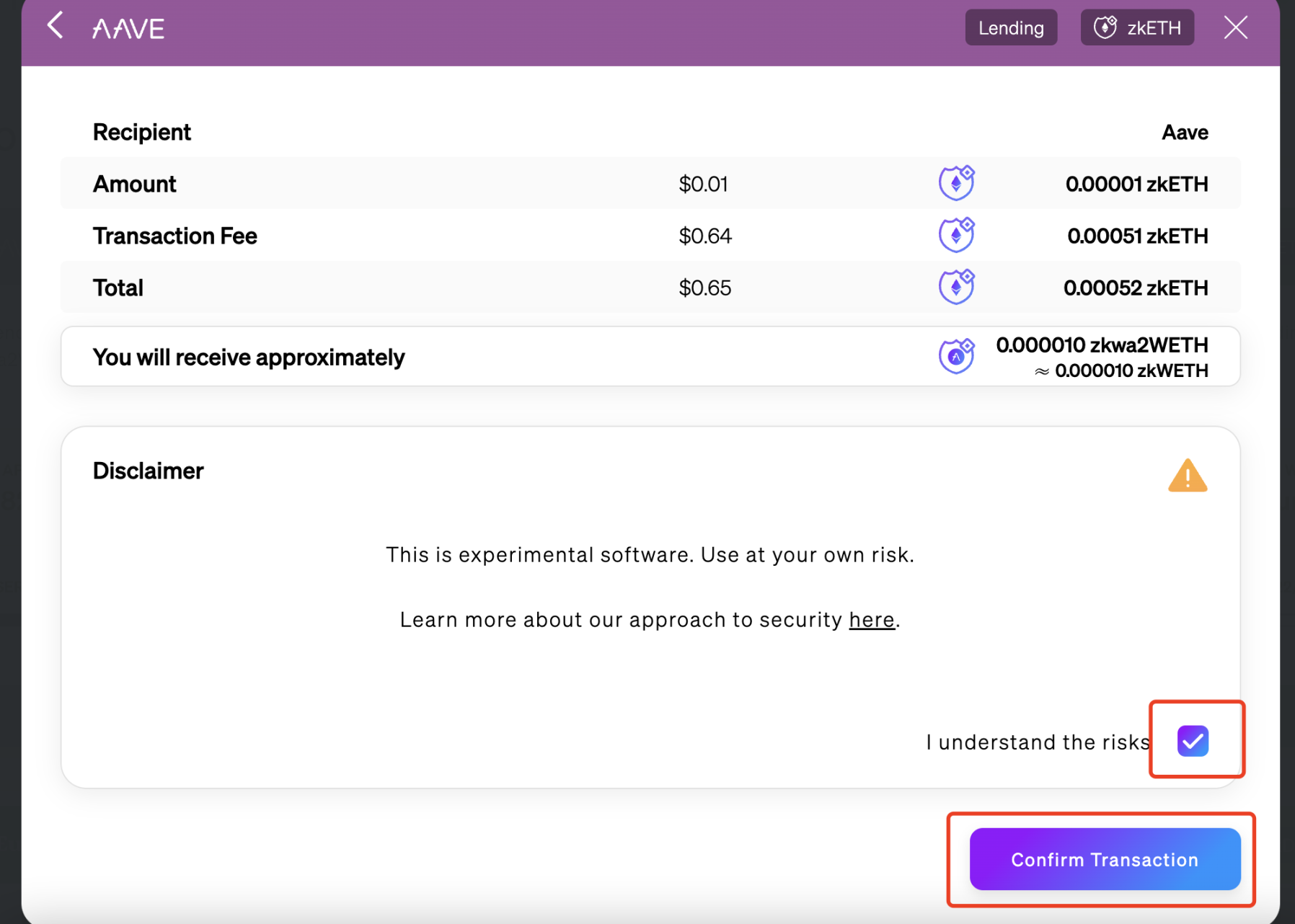This screenshot has width=1295, height=924.
Task: Click the 'I understand the risks' label
Action: point(1038,742)
